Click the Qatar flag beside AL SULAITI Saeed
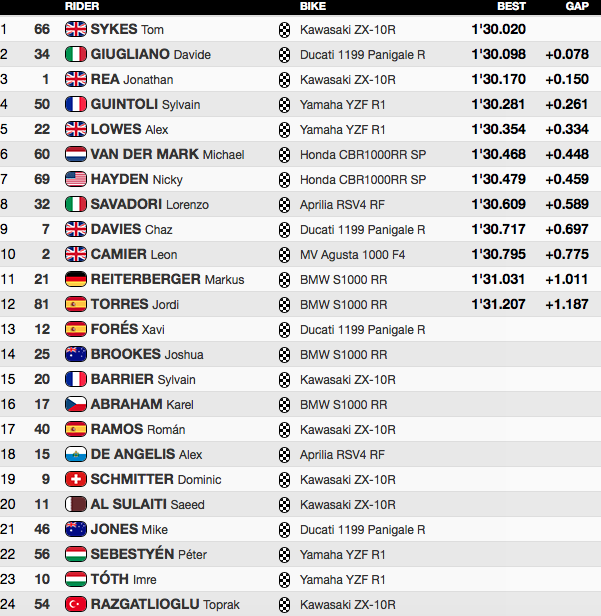 pos(75,504)
